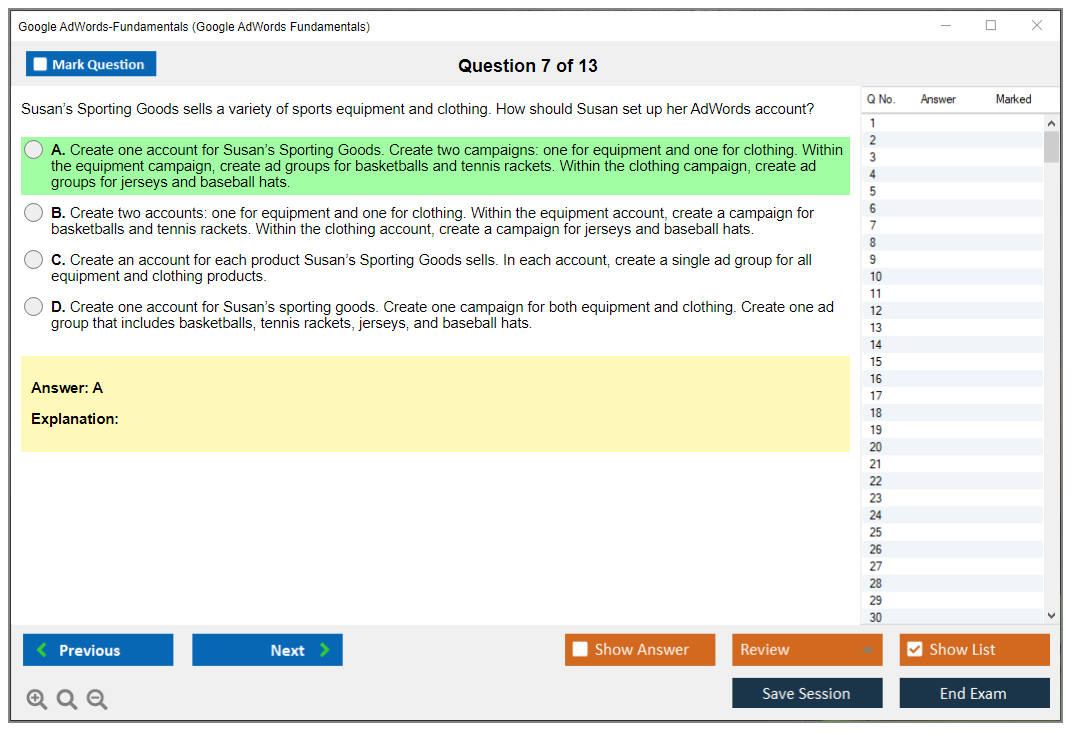Screen dimensions: 1075x735
Task: Enable the Show Answer checkbox
Action: tap(580, 650)
